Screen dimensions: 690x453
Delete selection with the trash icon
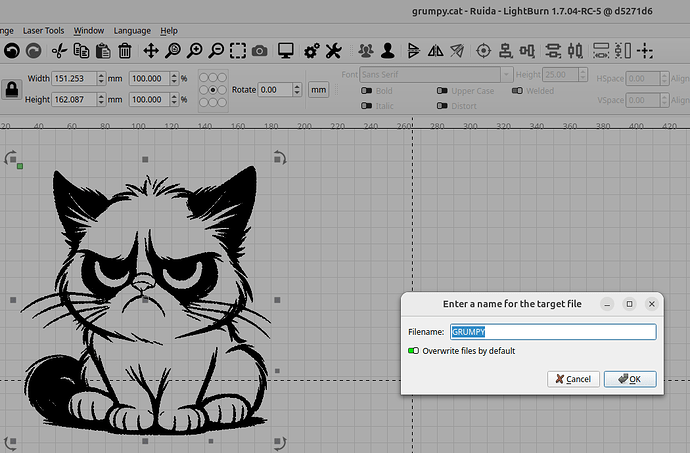(125, 51)
